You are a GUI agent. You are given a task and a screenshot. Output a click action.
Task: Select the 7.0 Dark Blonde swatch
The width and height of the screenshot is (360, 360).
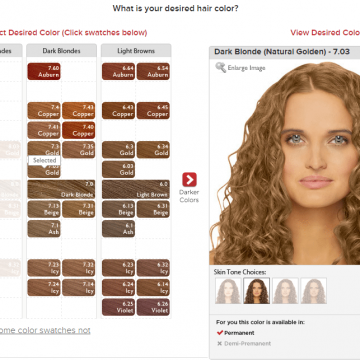point(61,189)
